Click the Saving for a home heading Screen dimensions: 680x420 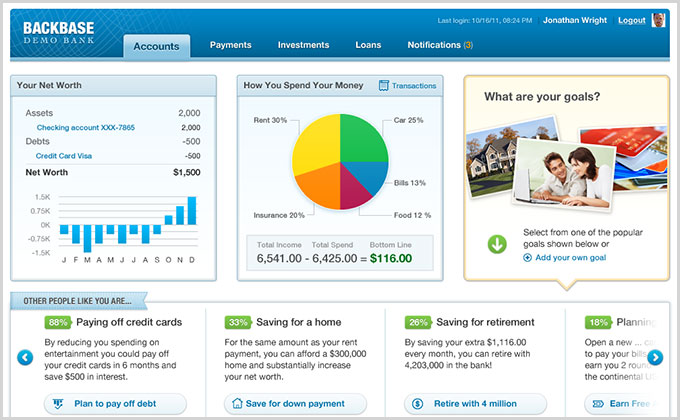[299, 322]
